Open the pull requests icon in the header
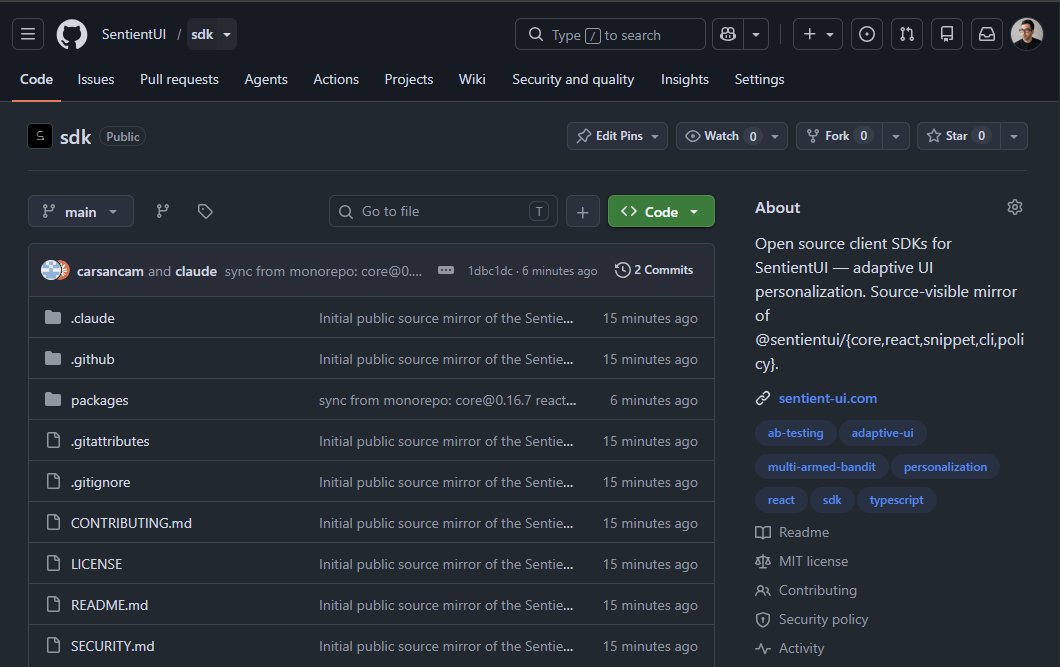Image resolution: width=1060 pixels, height=667 pixels. tap(907, 34)
